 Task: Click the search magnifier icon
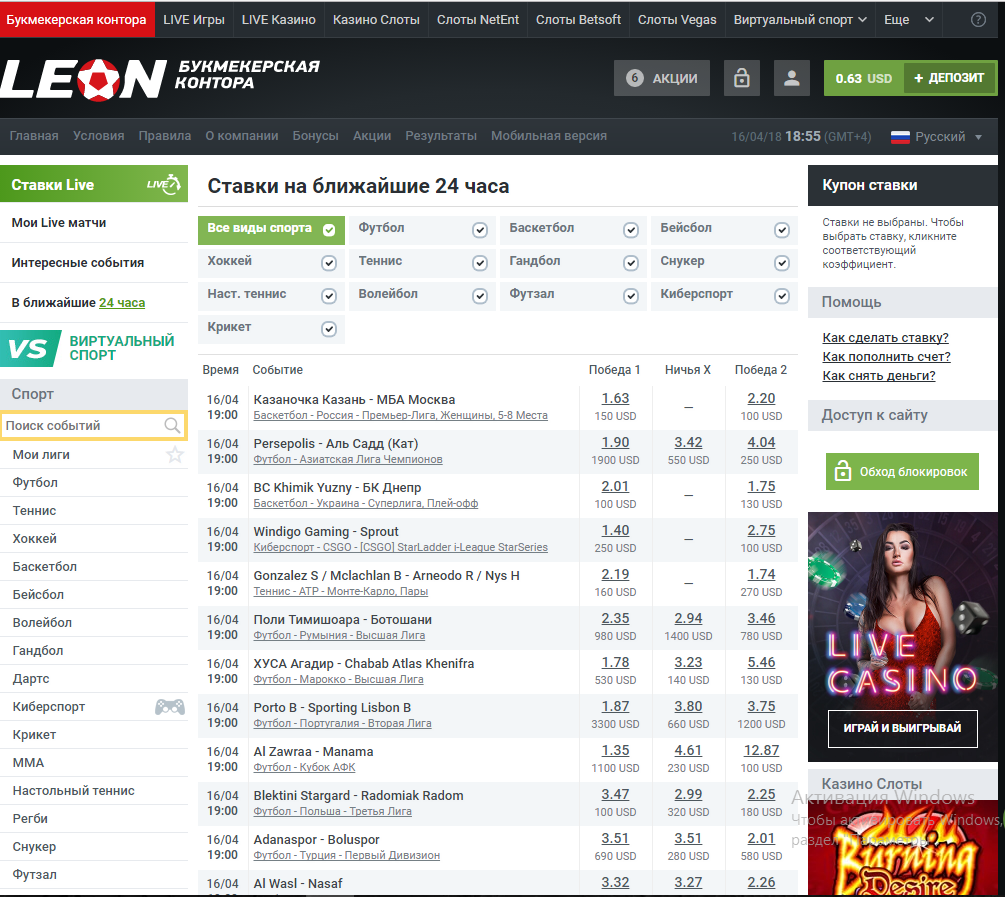click(x=173, y=426)
